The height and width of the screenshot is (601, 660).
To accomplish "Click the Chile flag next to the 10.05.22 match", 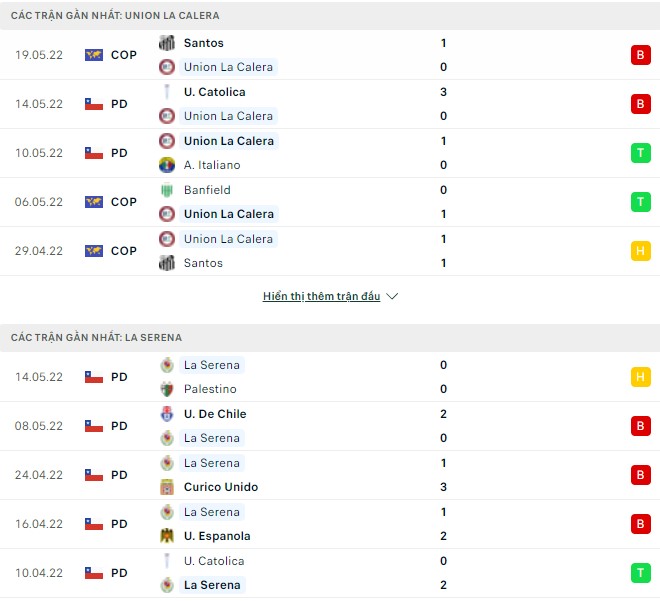I will [94, 153].
